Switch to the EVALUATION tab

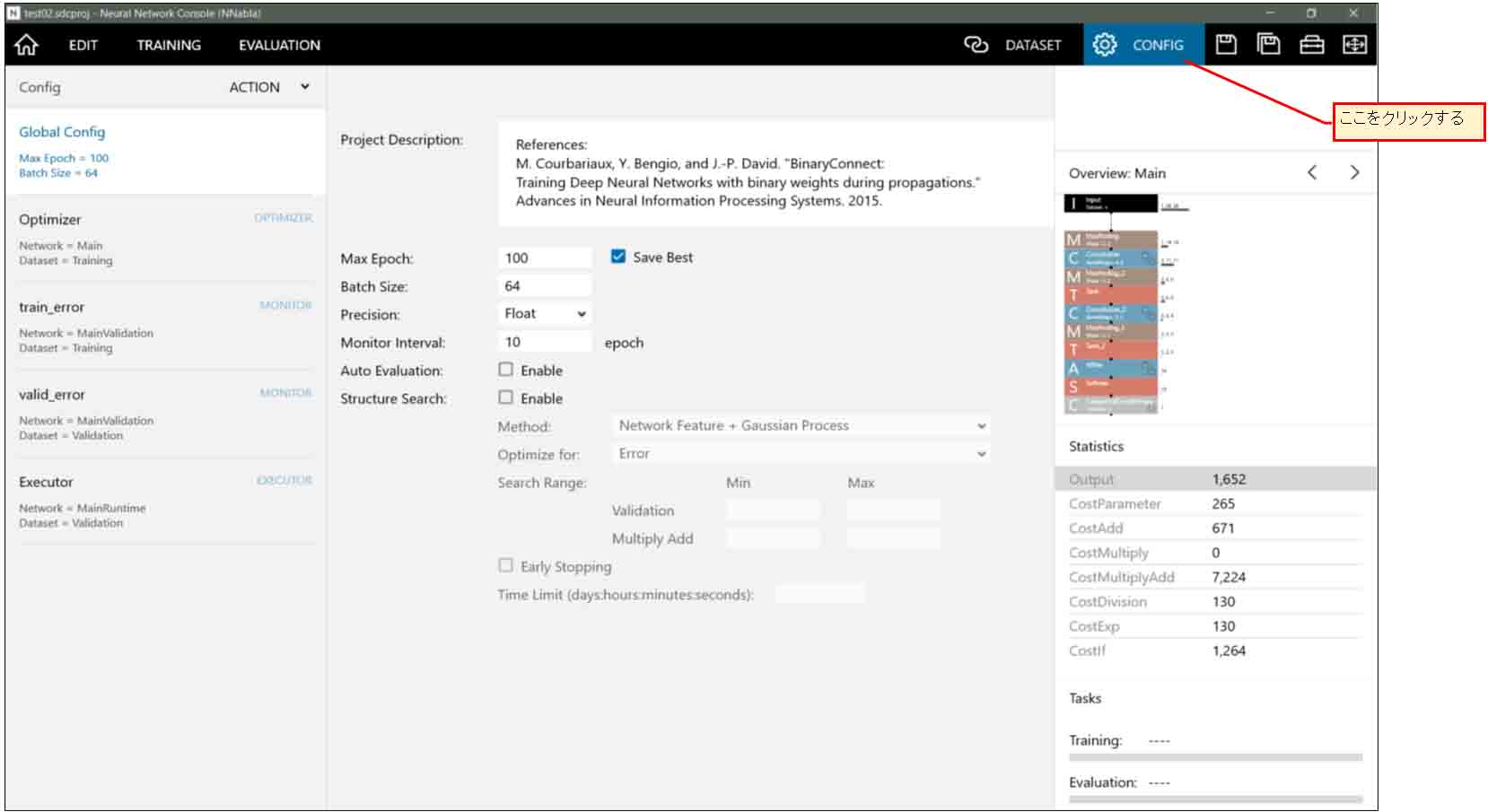click(x=279, y=45)
